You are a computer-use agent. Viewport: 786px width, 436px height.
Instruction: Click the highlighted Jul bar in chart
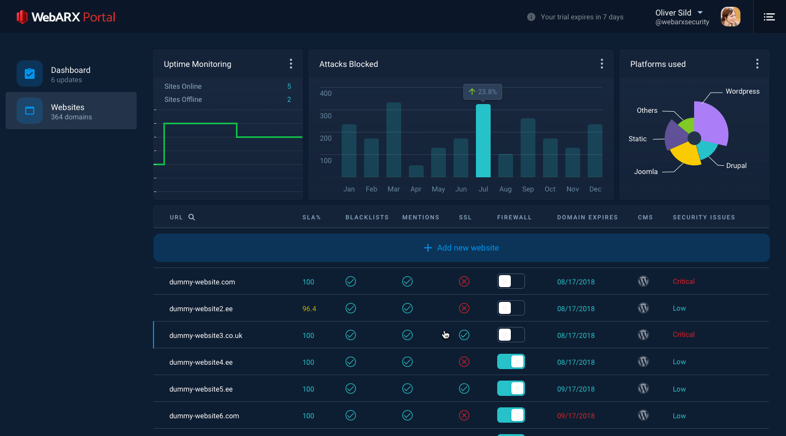point(483,142)
